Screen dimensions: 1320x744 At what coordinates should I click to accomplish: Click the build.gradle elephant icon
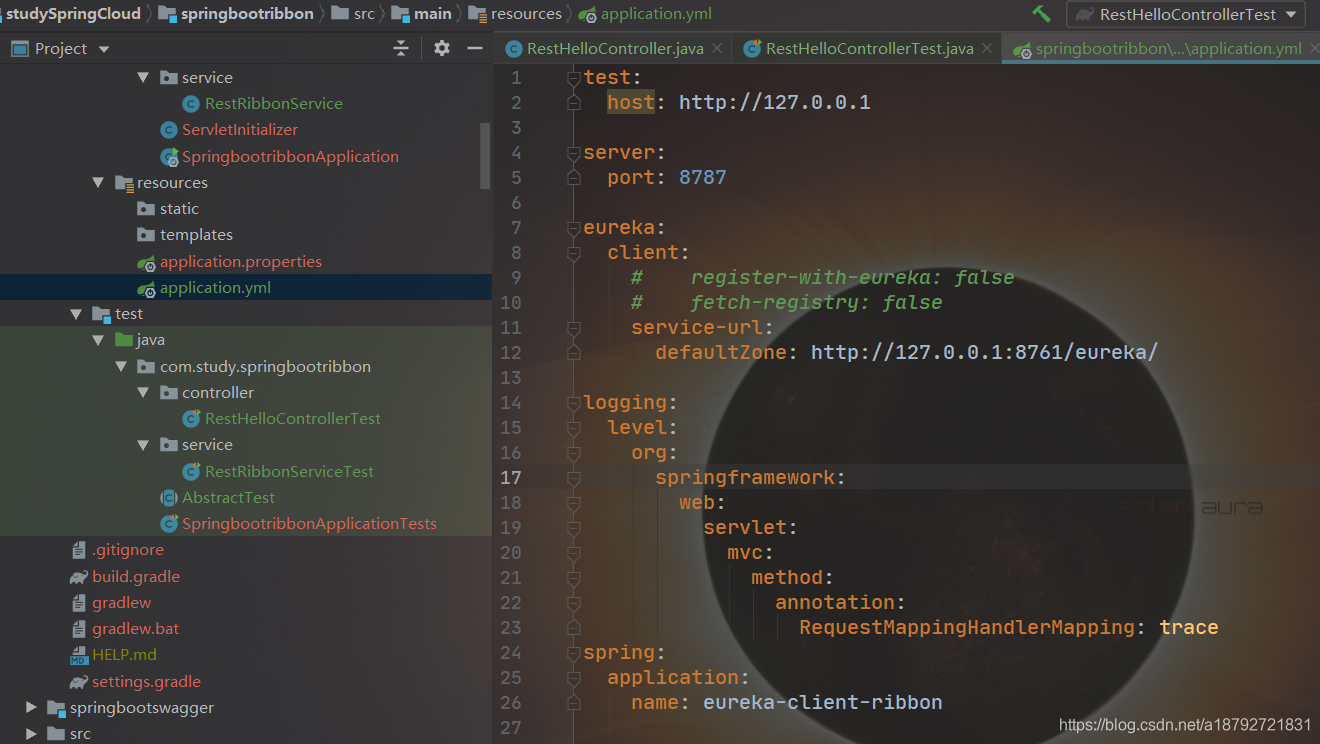click(x=79, y=577)
